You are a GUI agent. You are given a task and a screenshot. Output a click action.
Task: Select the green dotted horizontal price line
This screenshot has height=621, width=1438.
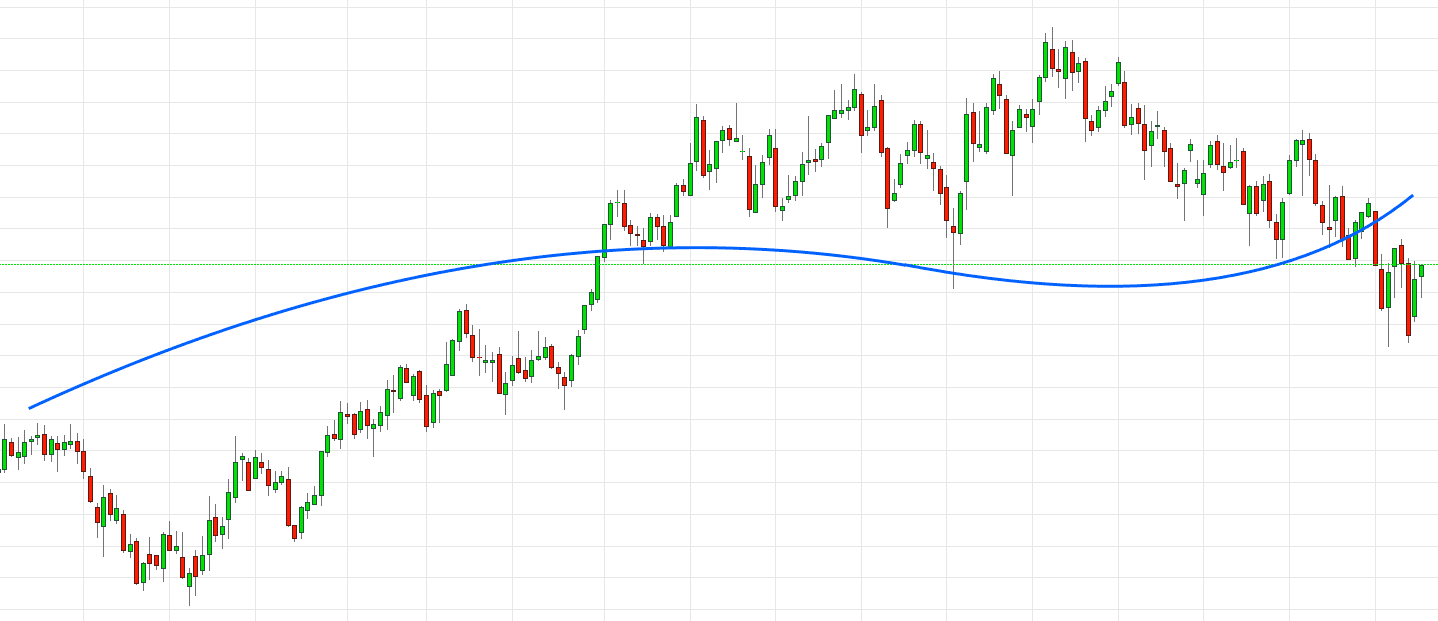(x=760, y=265)
